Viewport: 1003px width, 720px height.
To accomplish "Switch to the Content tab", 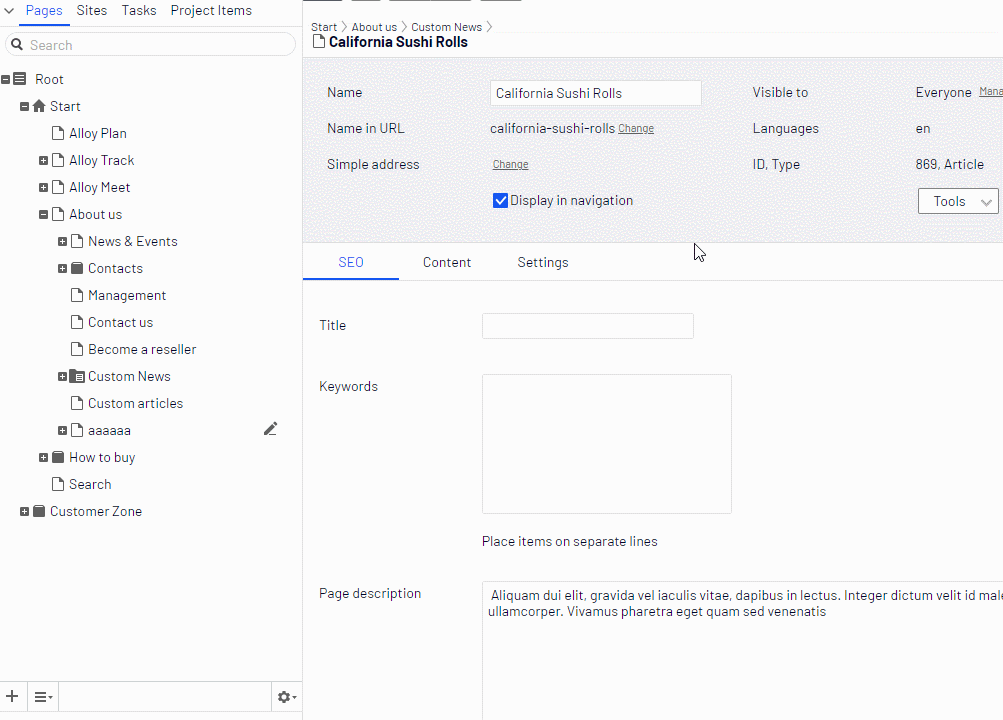I will [446, 262].
